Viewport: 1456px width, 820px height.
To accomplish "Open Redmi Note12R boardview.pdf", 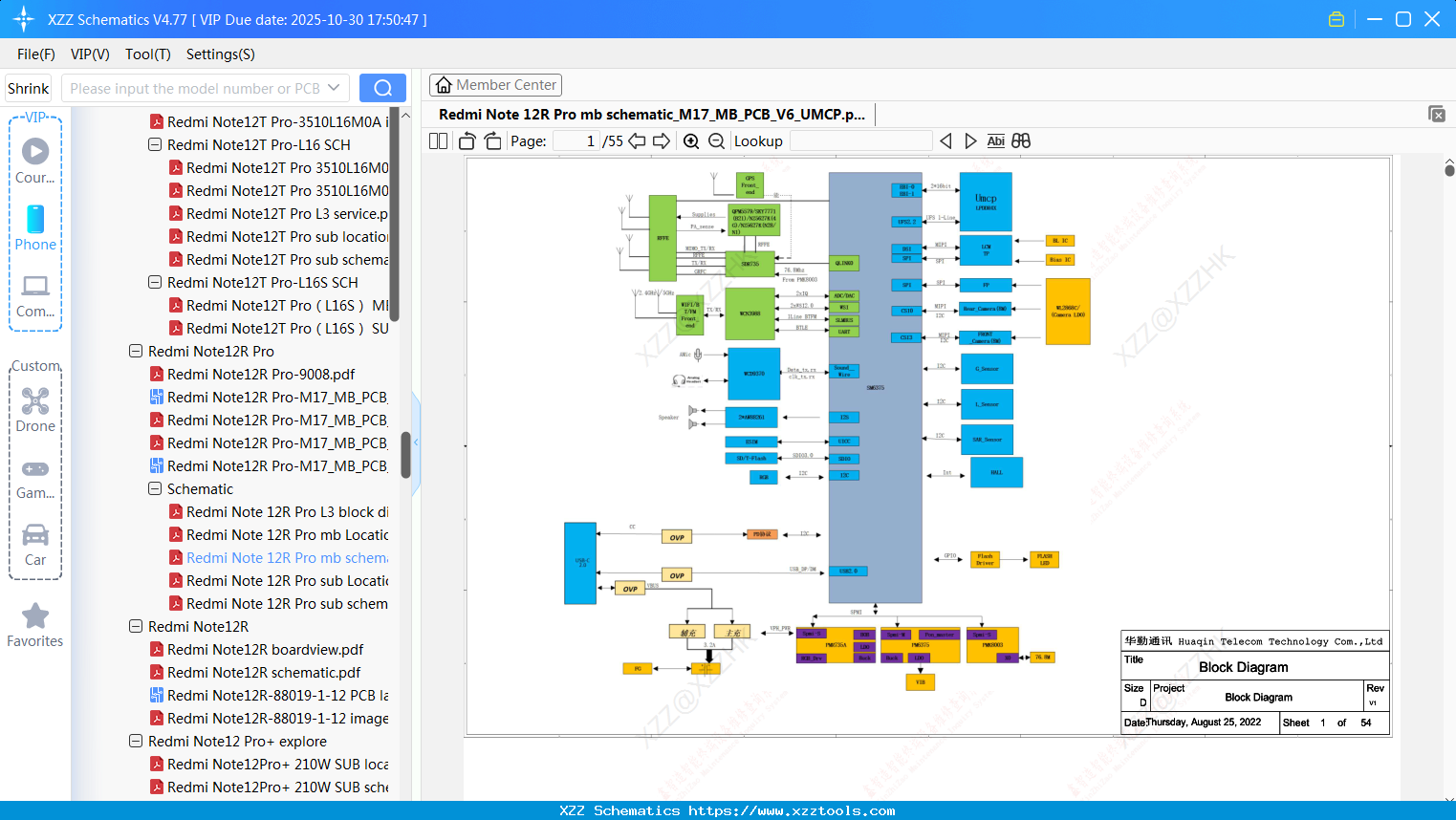I will coord(266,650).
